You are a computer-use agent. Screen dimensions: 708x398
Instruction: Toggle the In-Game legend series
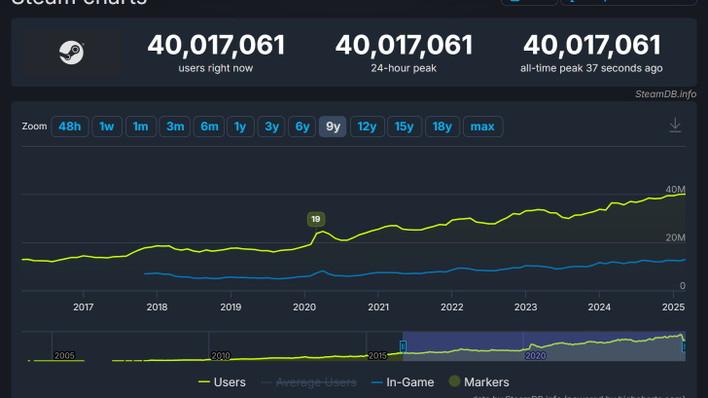coord(402,382)
